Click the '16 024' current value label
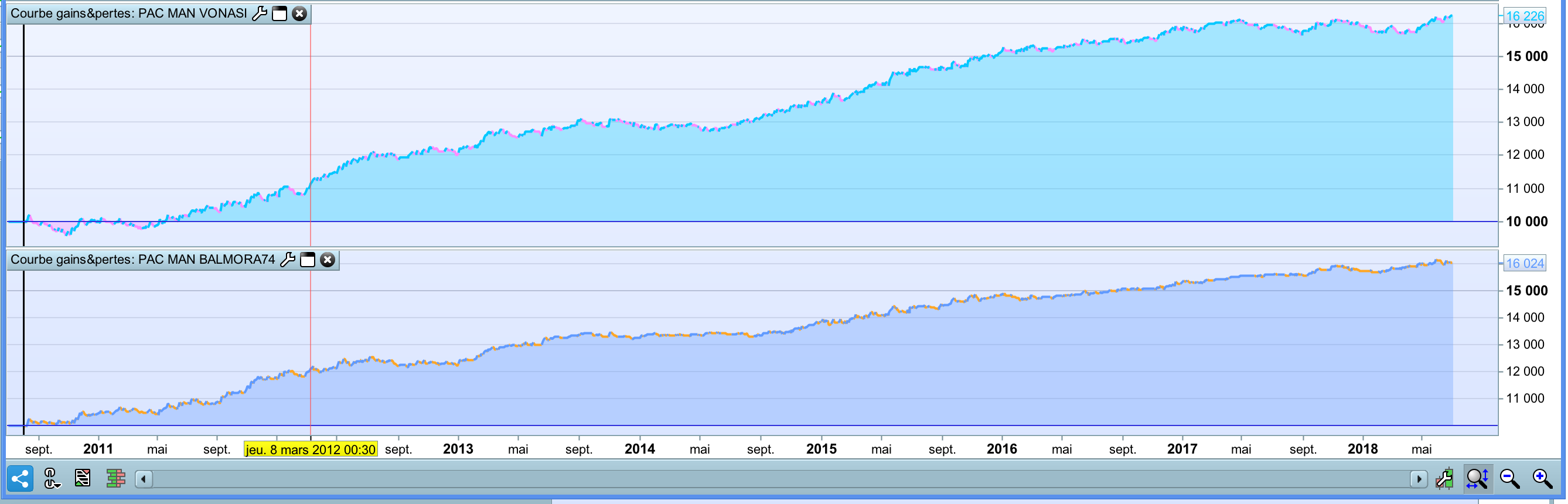Viewport: 1568px width, 504px height. coord(1525,264)
